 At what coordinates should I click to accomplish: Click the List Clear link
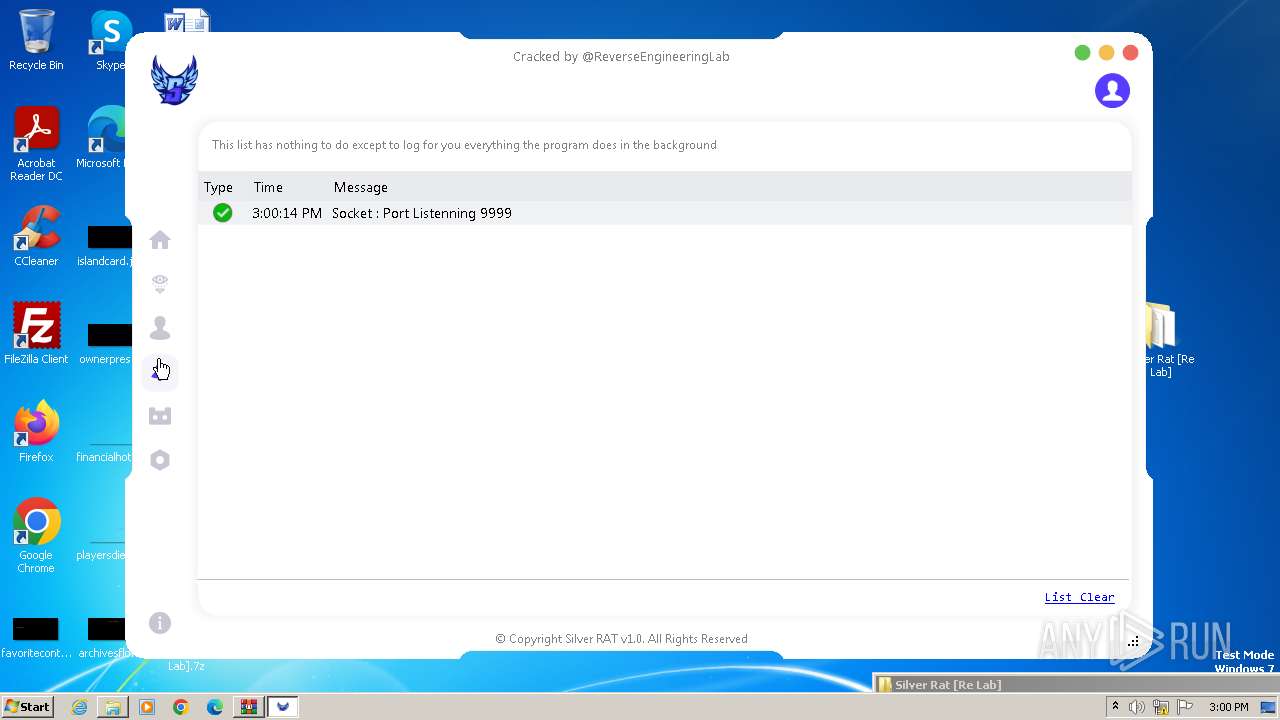[1079, 597]
